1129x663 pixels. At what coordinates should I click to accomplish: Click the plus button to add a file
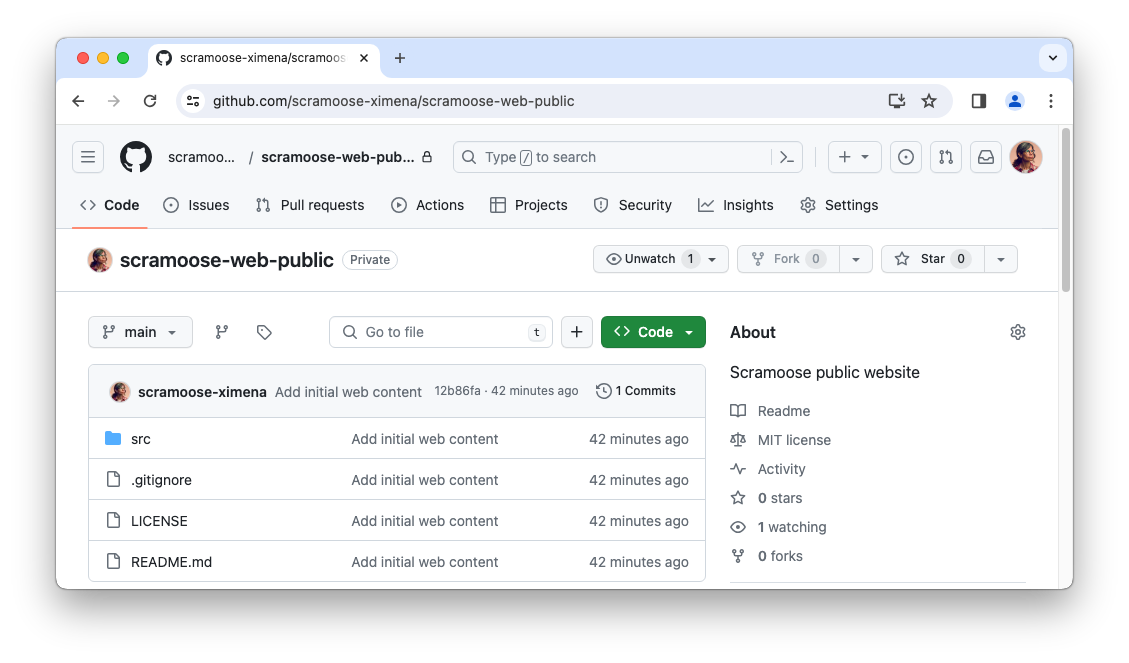pos(577,332)
